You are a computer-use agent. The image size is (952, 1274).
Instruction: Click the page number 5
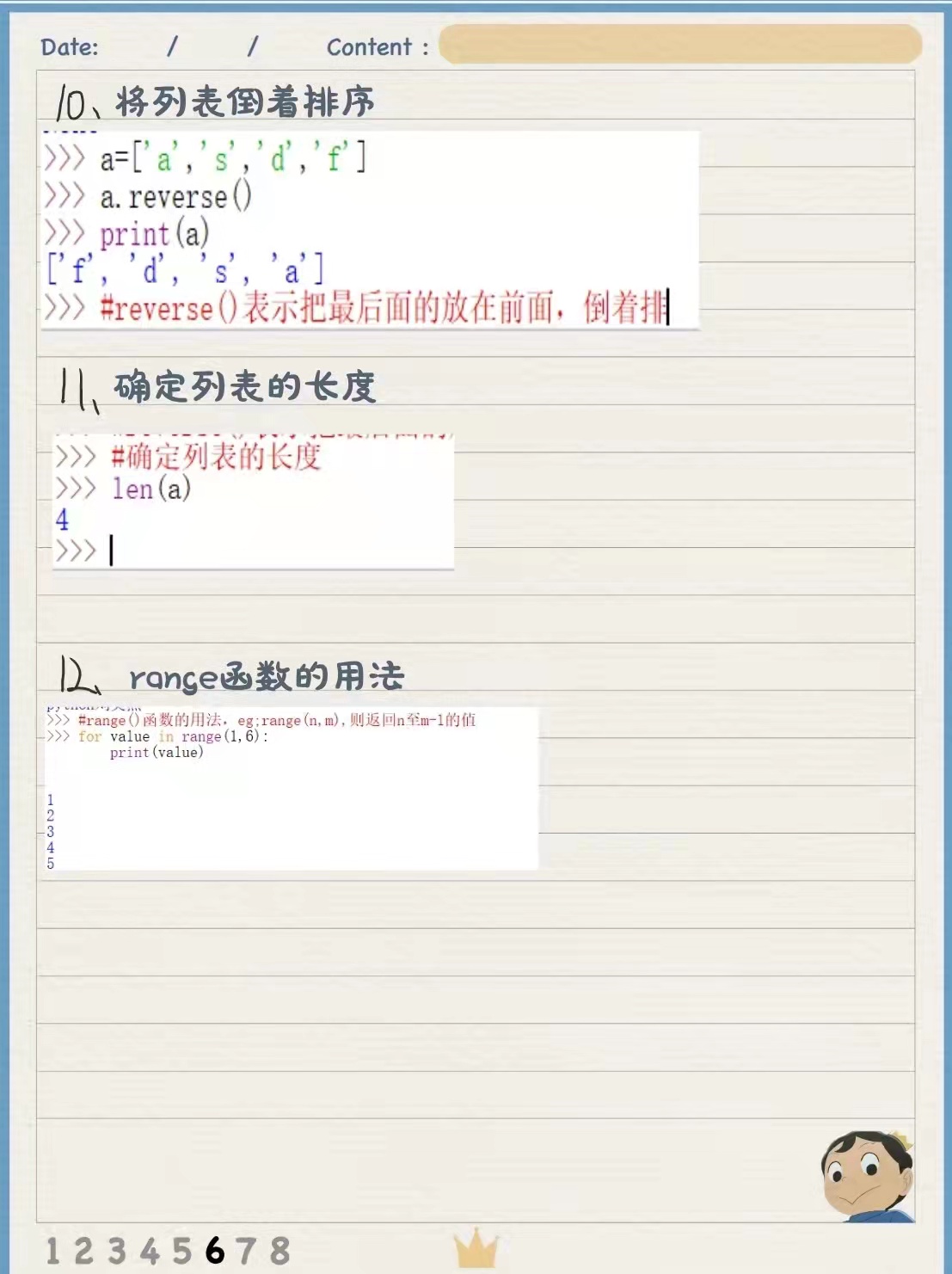[181, 1251]
